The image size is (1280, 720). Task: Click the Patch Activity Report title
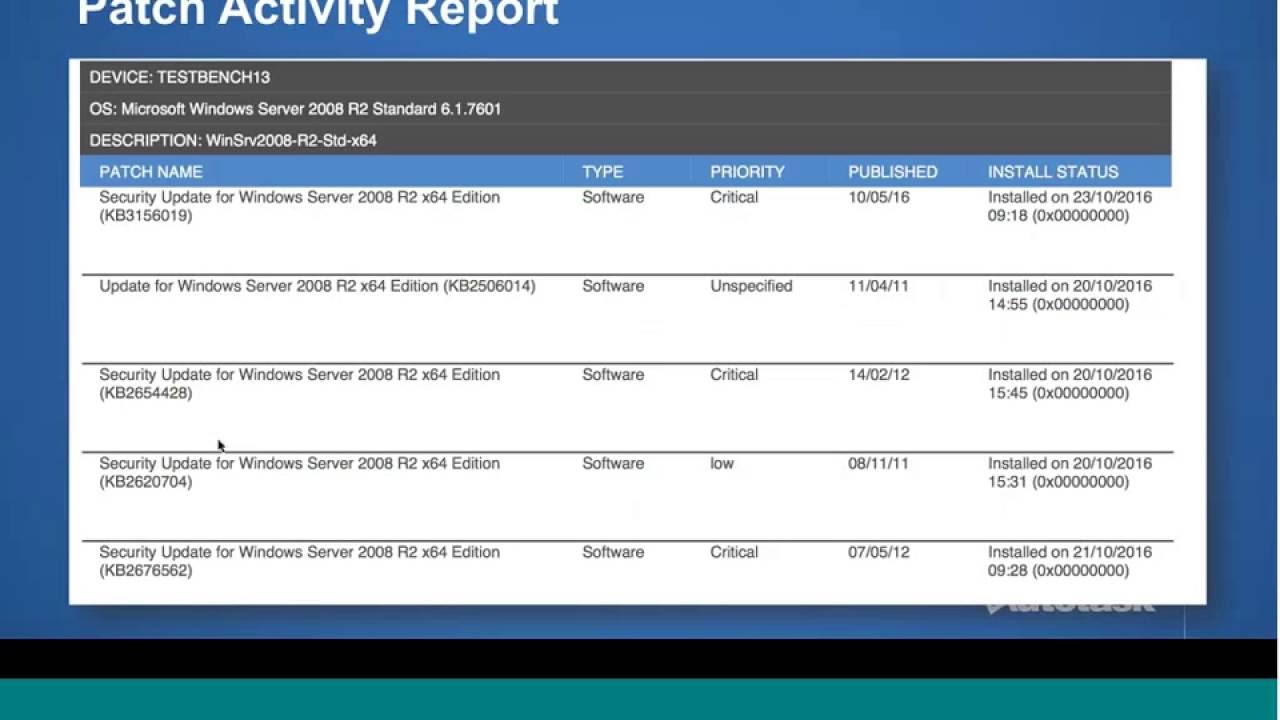tap(318, 13)
